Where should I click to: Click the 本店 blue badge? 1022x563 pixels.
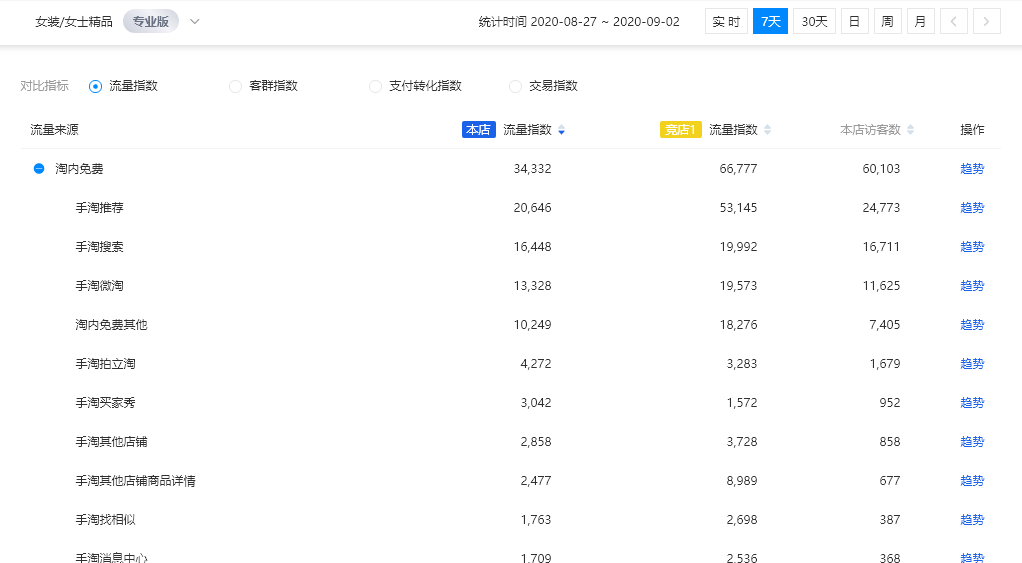(478, 130)
